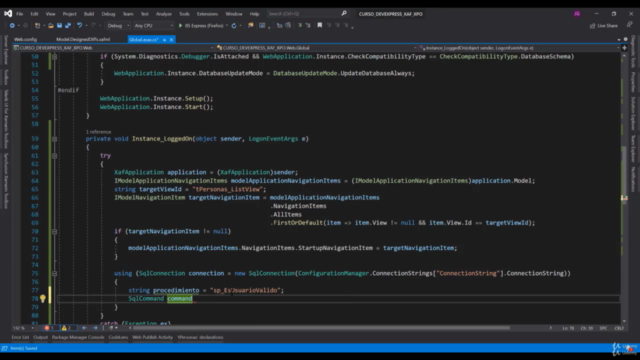Click the New Project toolbar icon

click(38, 25)
